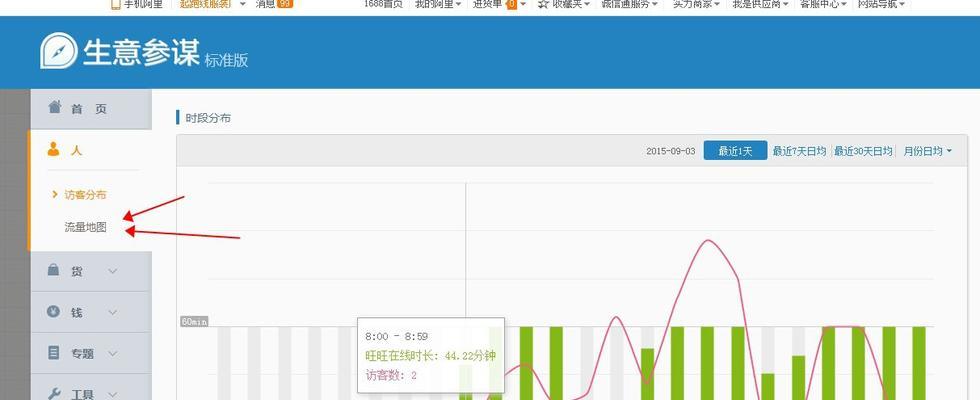Click the shopping bag icon for 货
The width and height of the screenshot is (980, 400).
[54, 270]
